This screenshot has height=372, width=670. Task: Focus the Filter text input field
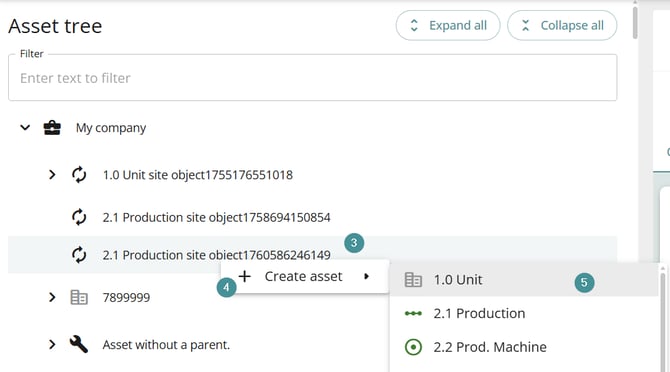[312, 78]
